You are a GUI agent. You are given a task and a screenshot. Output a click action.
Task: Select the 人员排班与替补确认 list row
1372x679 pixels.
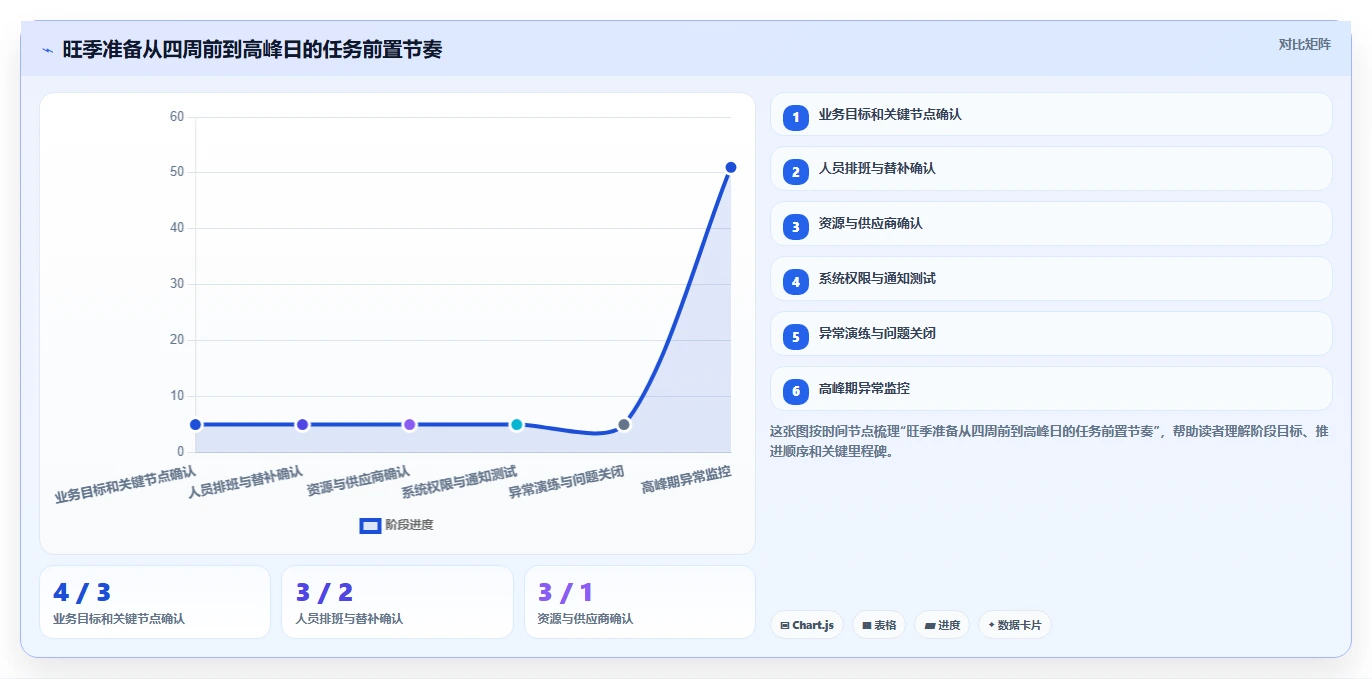coord(1051,169)
